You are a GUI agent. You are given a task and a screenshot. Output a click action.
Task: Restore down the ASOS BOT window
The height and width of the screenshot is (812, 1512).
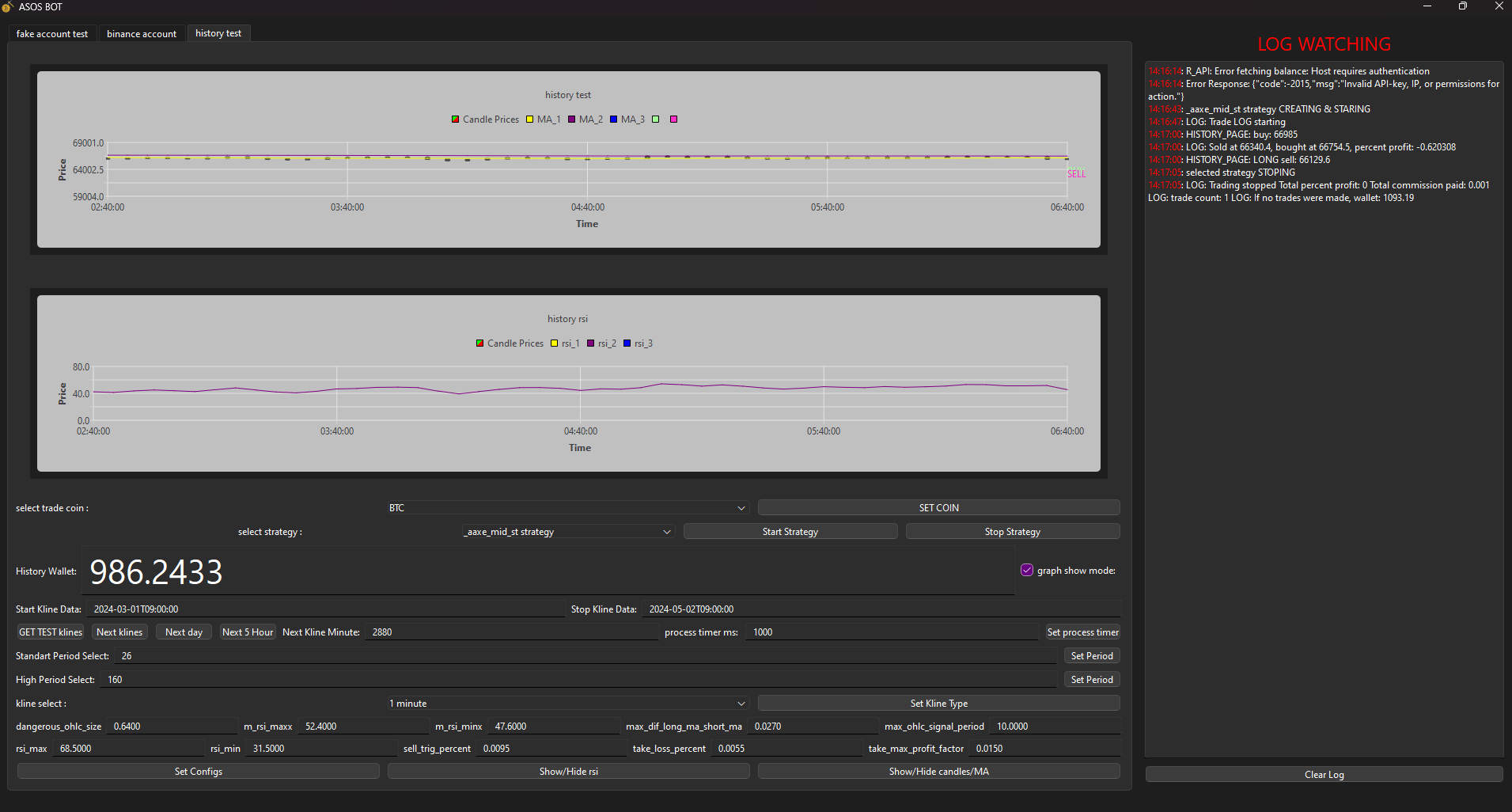(x=1463, y=6)
